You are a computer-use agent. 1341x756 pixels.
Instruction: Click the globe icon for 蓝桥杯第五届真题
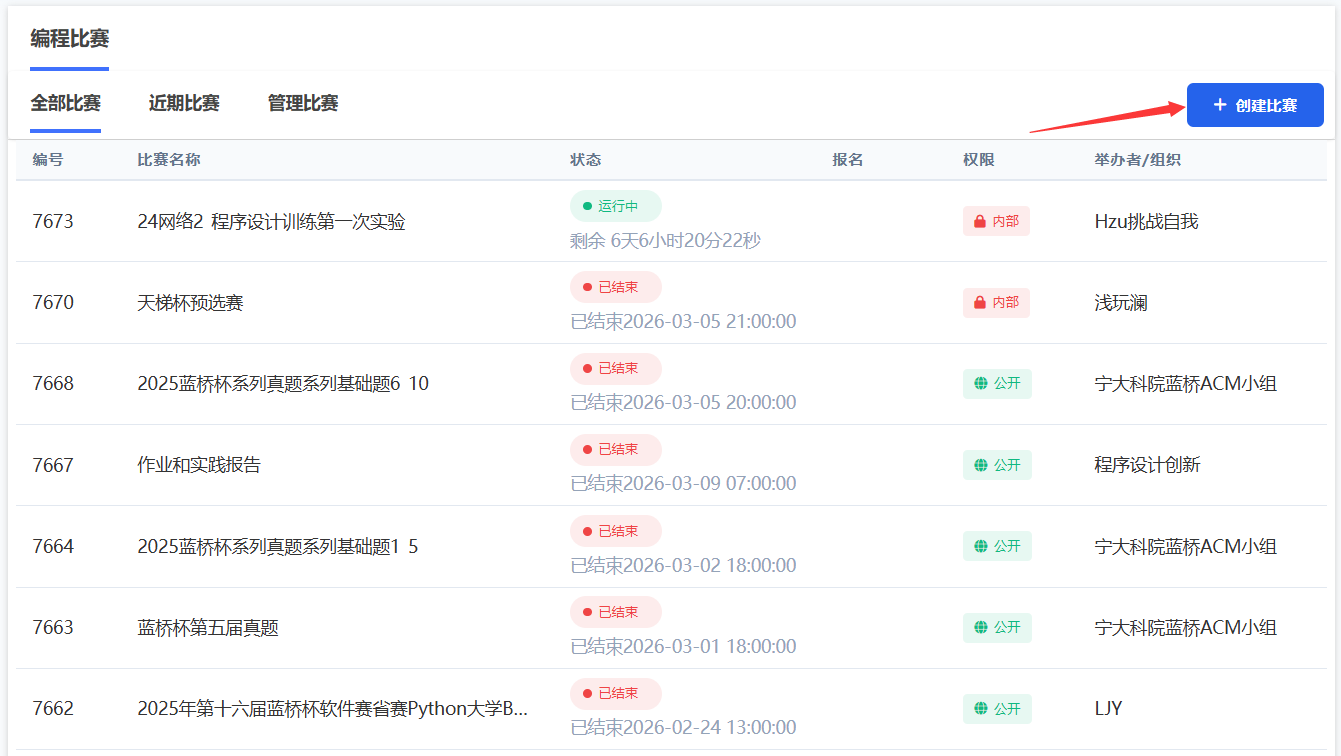tap(981, 628)
